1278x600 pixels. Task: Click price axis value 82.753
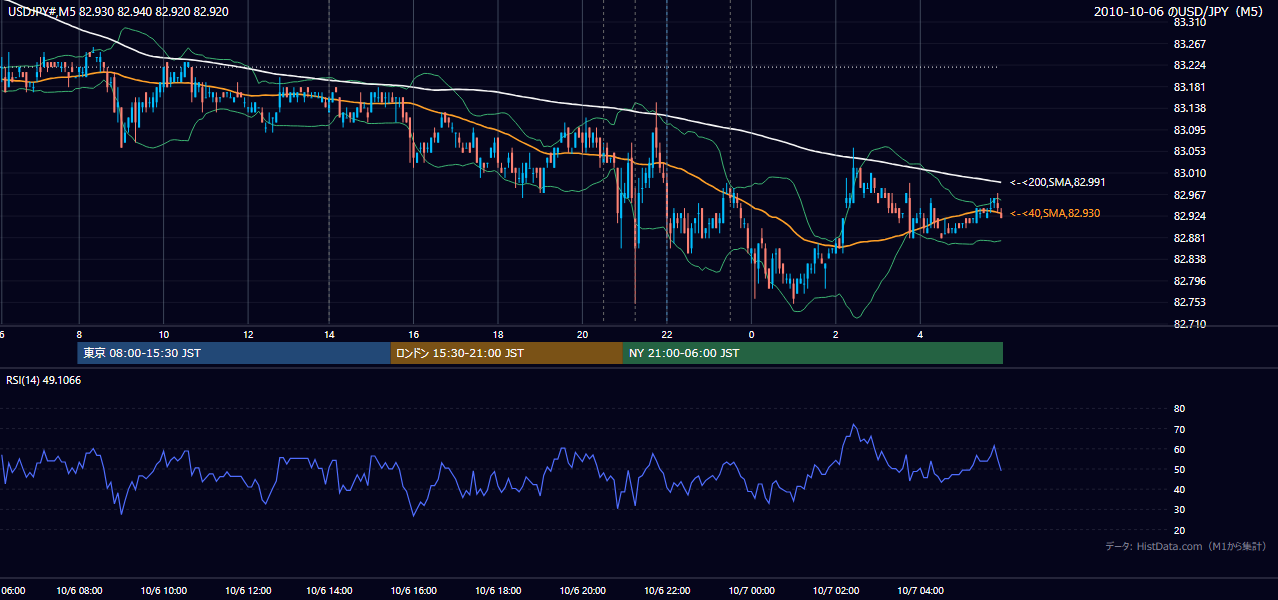(1188, 302)
